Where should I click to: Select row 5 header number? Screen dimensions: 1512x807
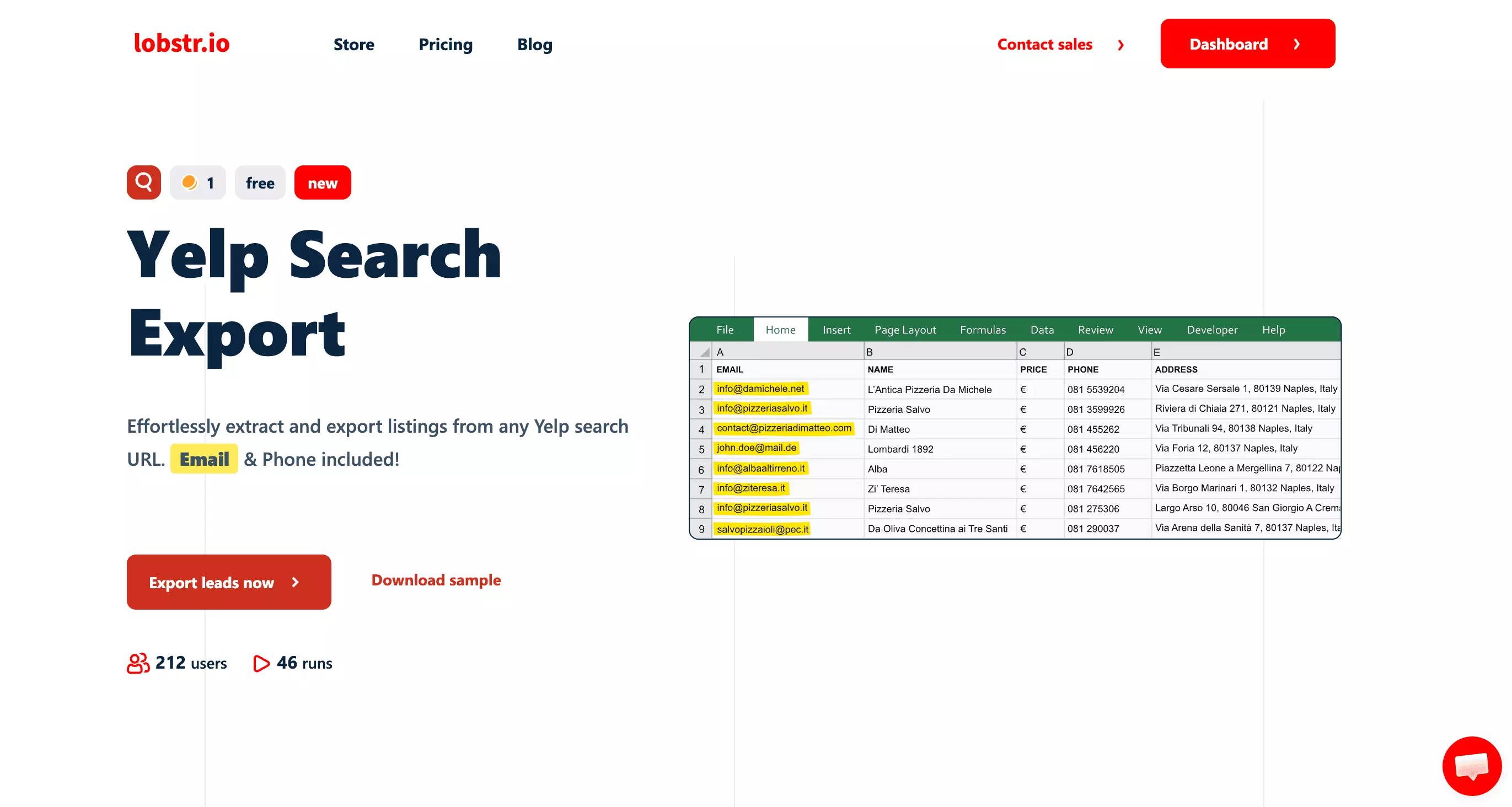[x=701, y=450]
